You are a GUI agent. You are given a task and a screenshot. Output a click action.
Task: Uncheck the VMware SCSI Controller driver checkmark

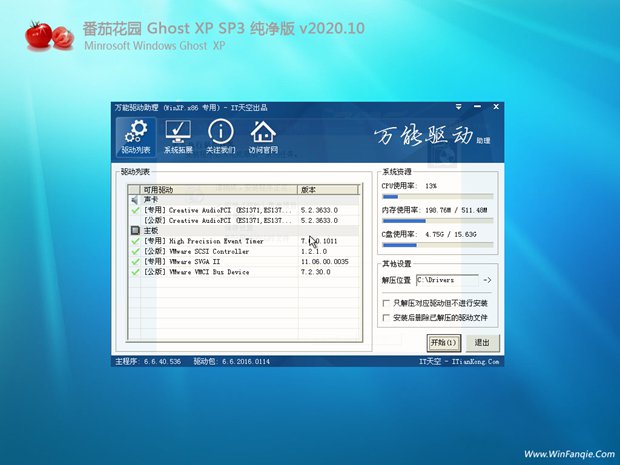[x=135, y=251]
